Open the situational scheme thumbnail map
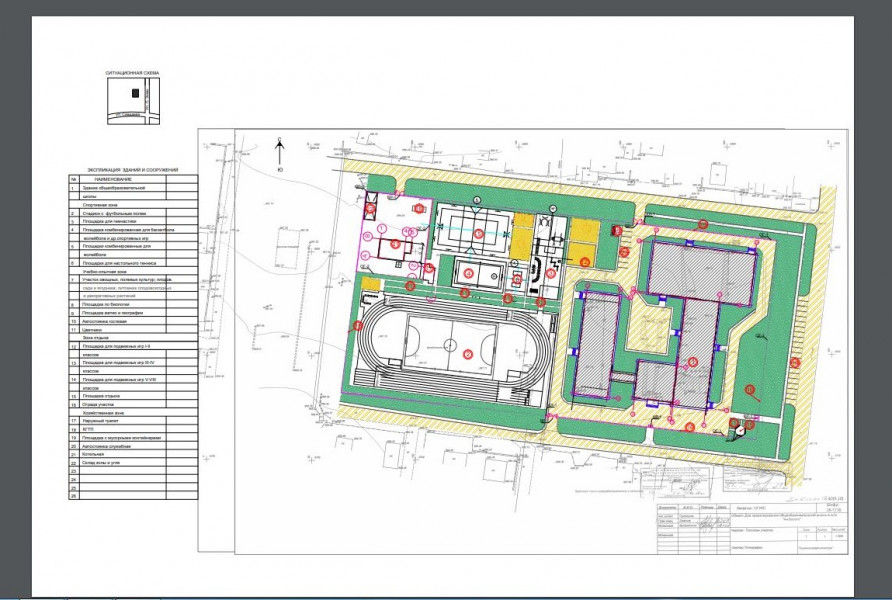The image size is (892, 600). tap(131, 101)
